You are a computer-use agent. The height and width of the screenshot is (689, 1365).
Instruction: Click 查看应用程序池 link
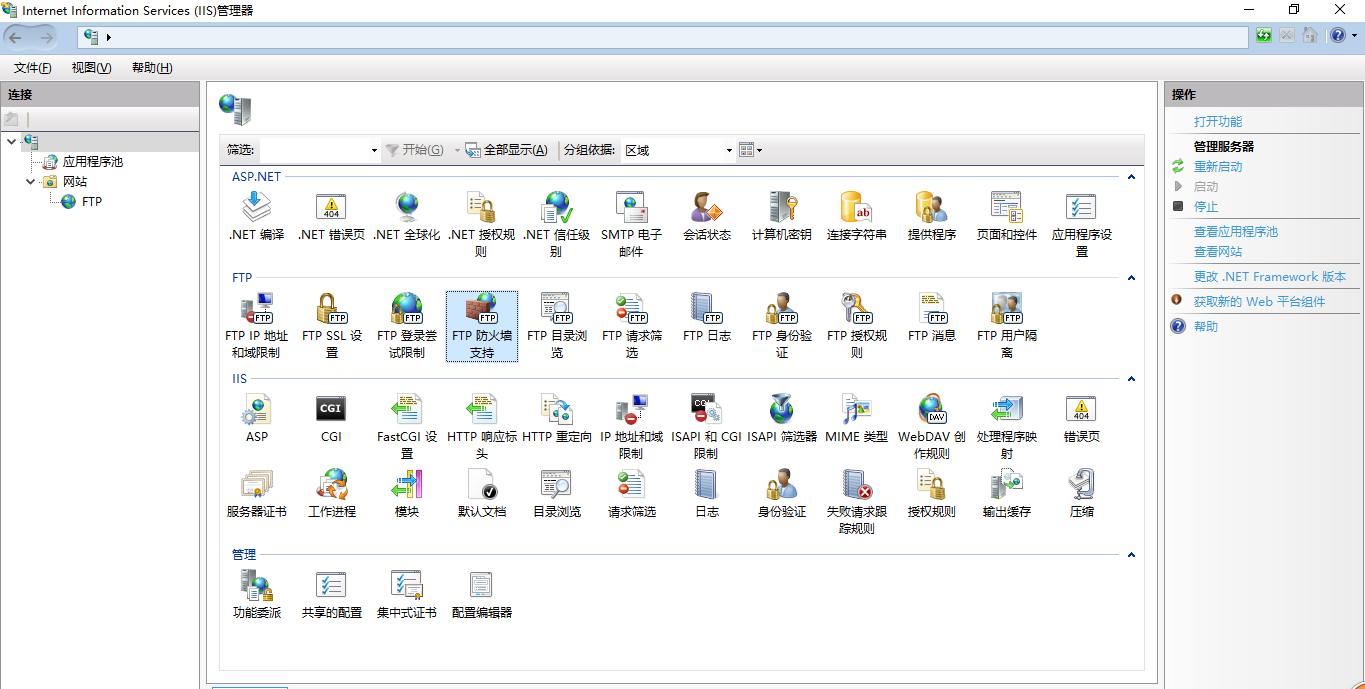coord(1236,231)
